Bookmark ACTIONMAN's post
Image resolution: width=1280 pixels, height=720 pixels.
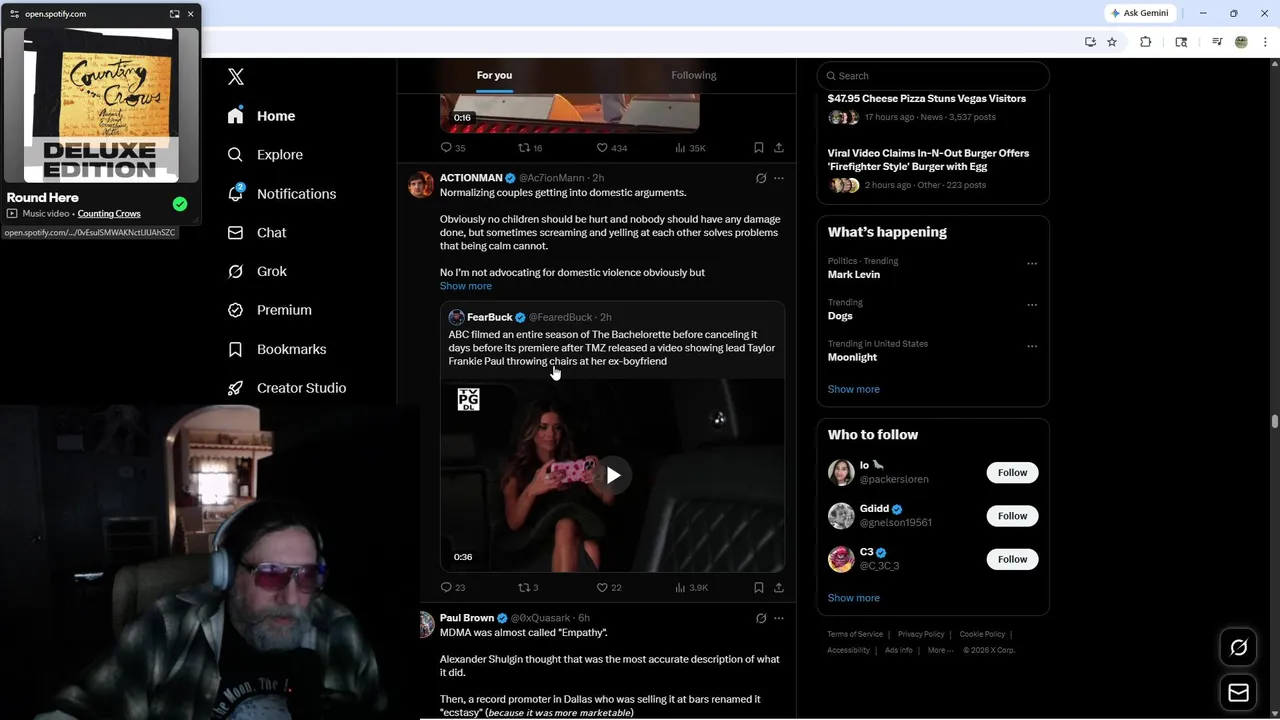(x=759, y=588)
